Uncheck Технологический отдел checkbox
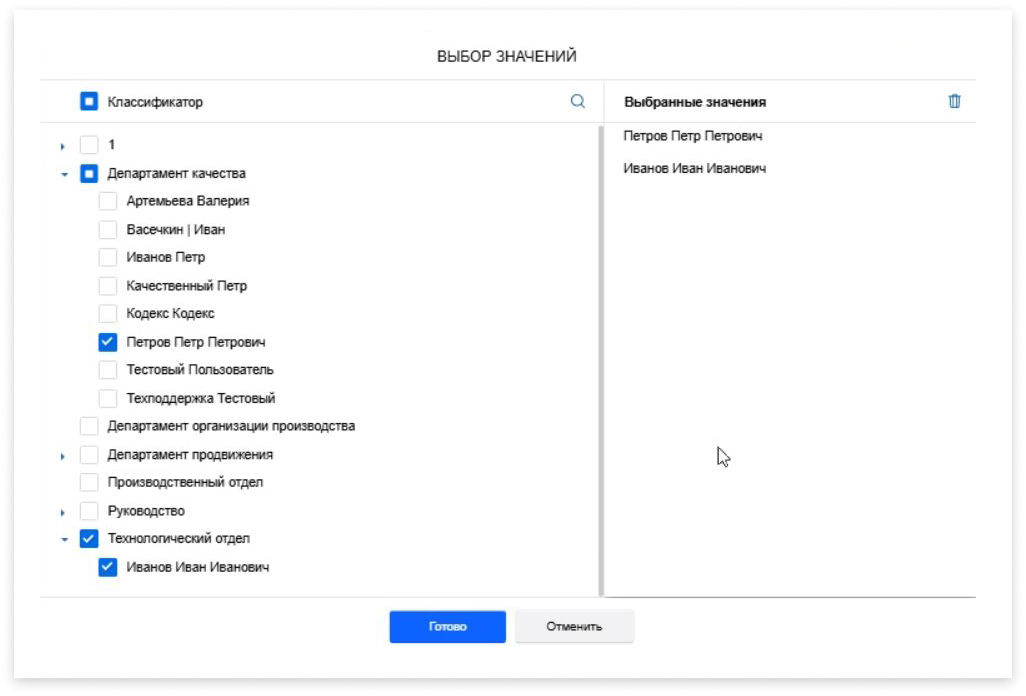 (89, 538)
